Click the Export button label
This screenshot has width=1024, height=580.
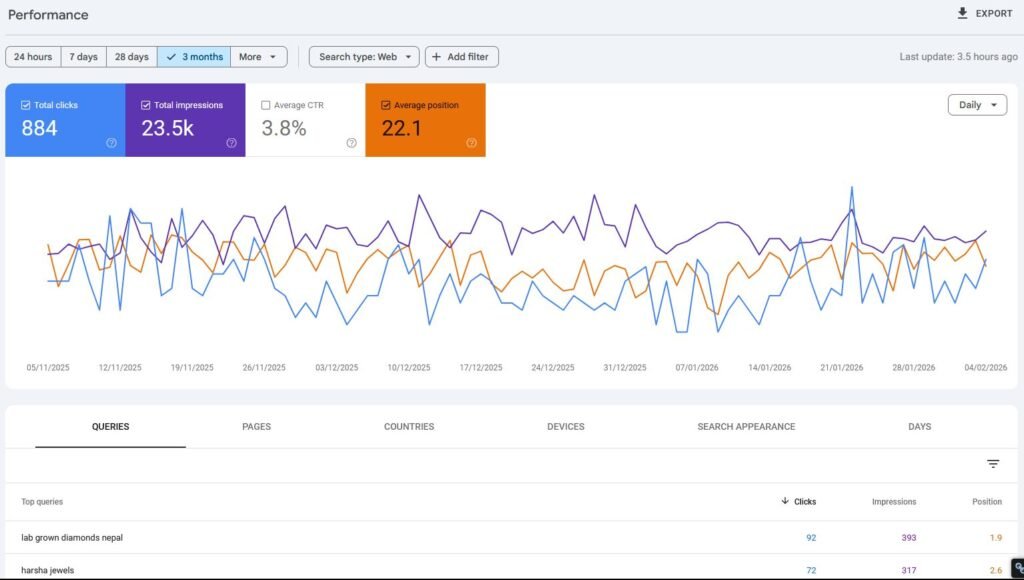994,14
